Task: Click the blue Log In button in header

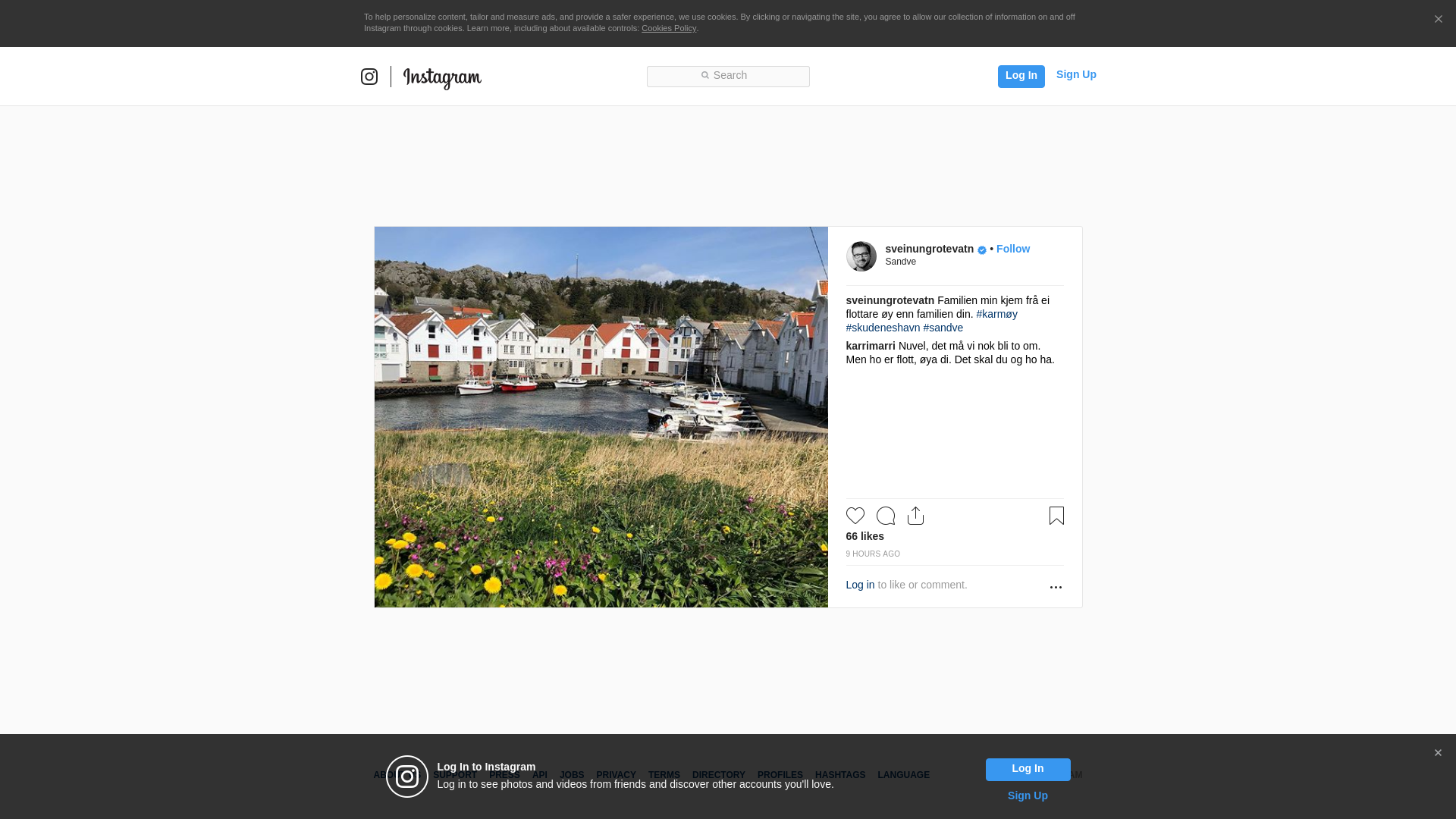Action: 1021,76
